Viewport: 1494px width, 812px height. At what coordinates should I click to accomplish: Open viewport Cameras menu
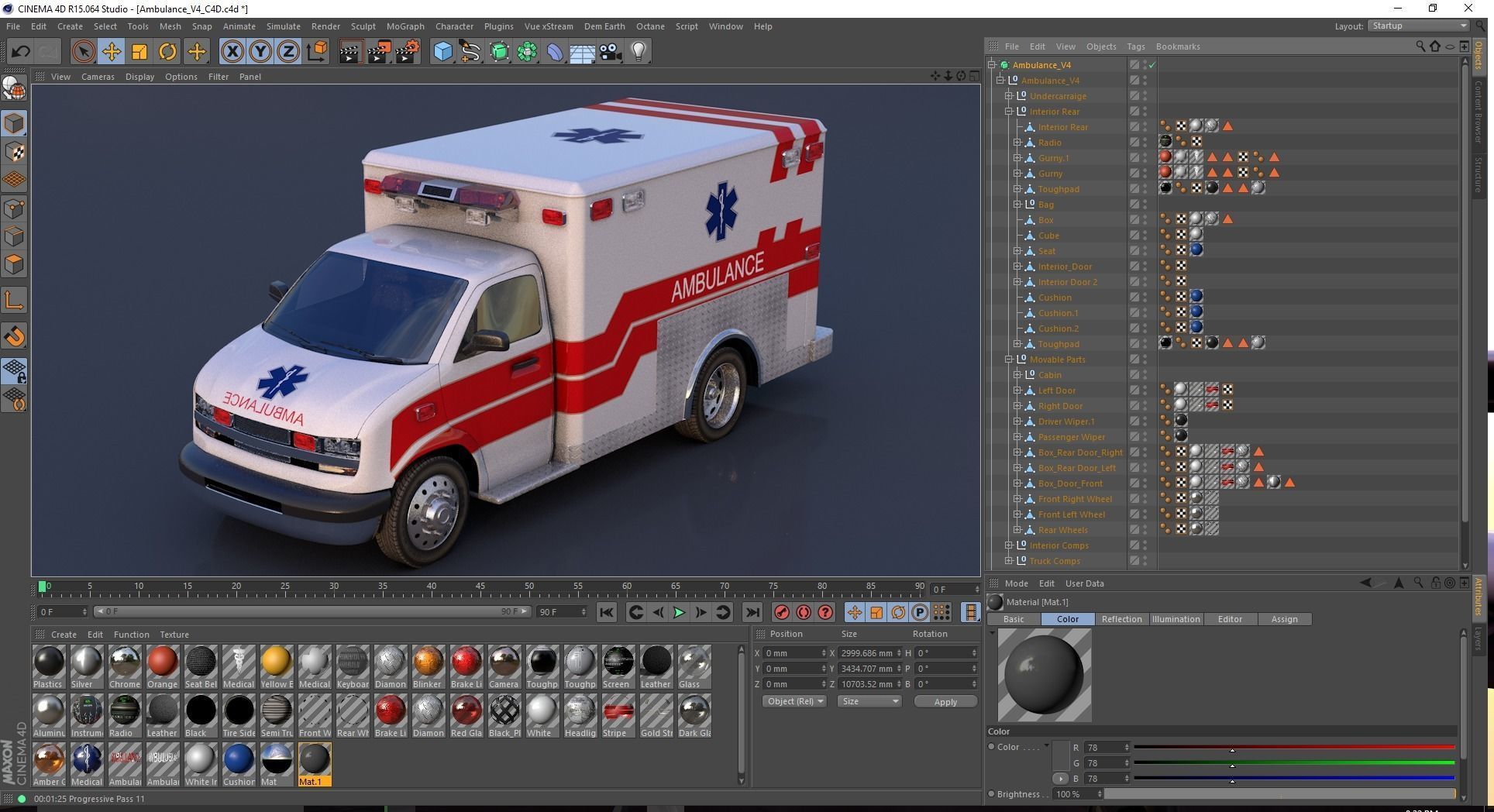point(98,77)
